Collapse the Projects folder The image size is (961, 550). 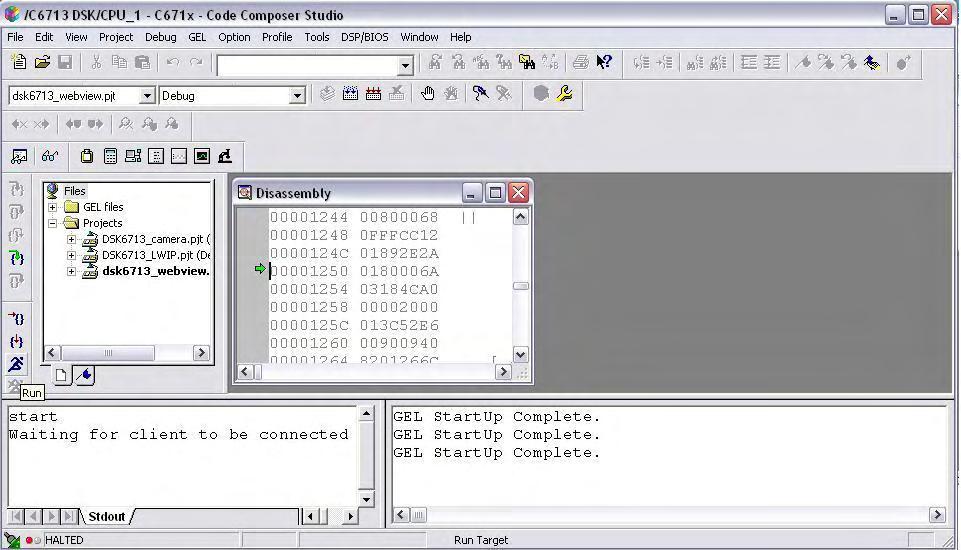[53, 223]
